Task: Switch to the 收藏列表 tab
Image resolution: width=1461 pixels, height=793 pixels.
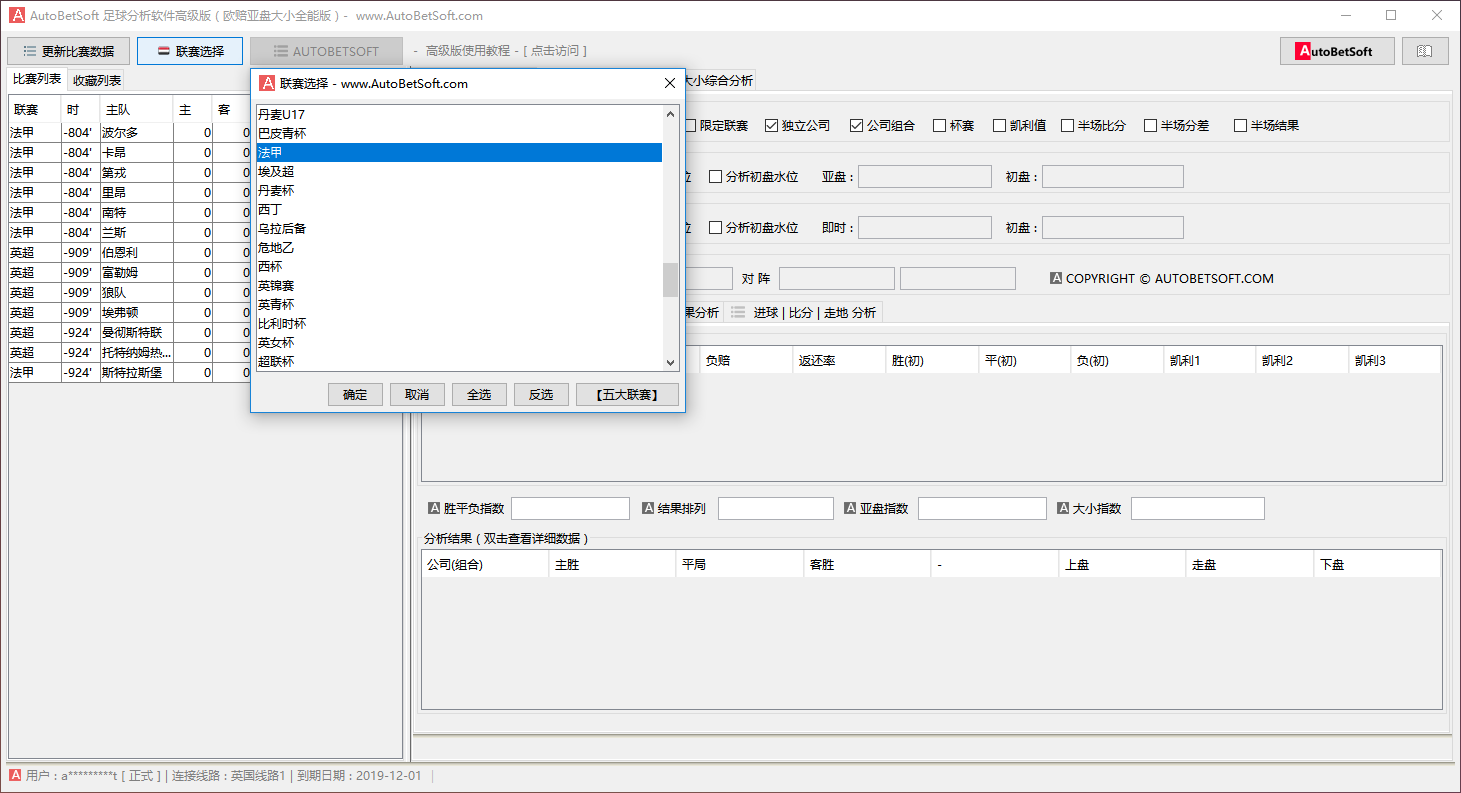Action: (97, 81)
